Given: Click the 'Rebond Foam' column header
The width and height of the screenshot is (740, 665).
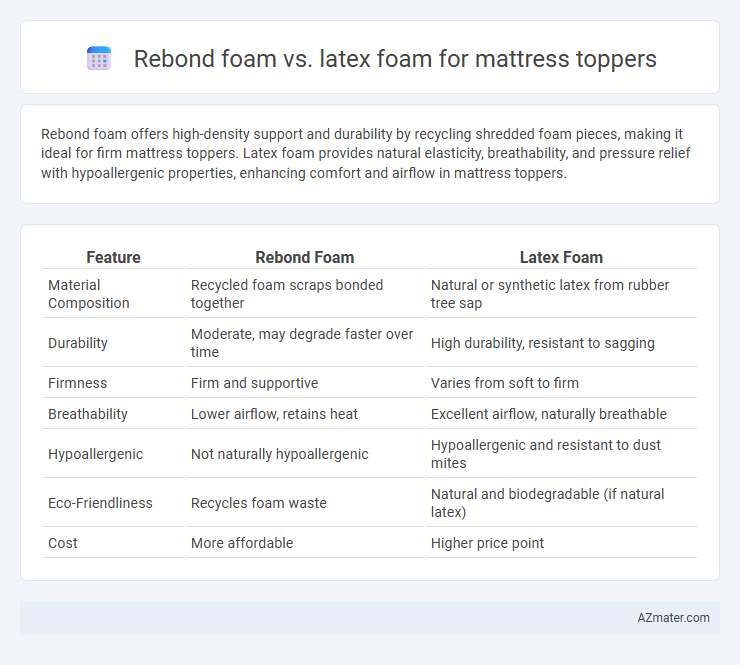Looking at the screenshot, I should click(x=305, y=257).
